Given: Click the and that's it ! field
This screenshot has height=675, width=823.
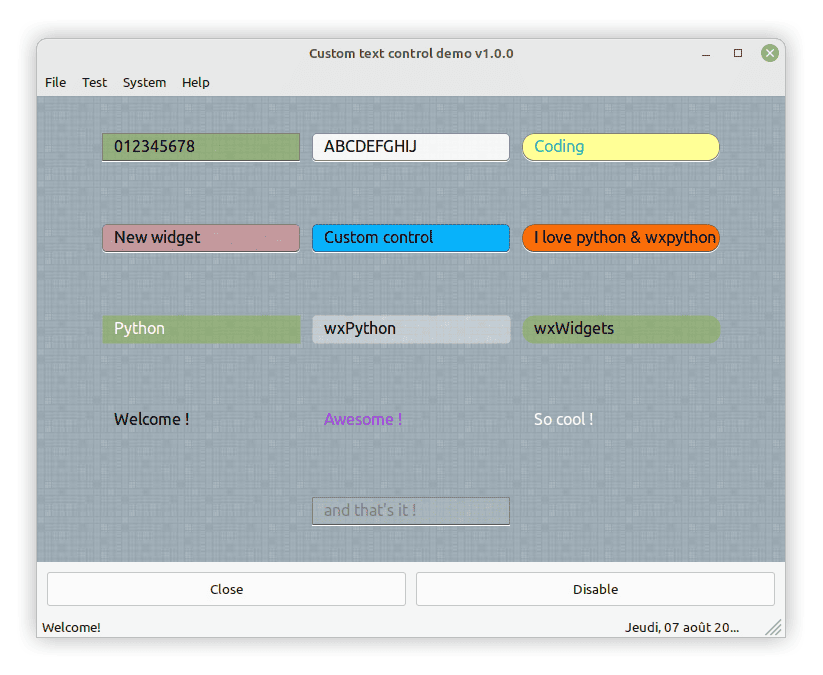Looking at the screenshot, I should click(x=410, y=511).
